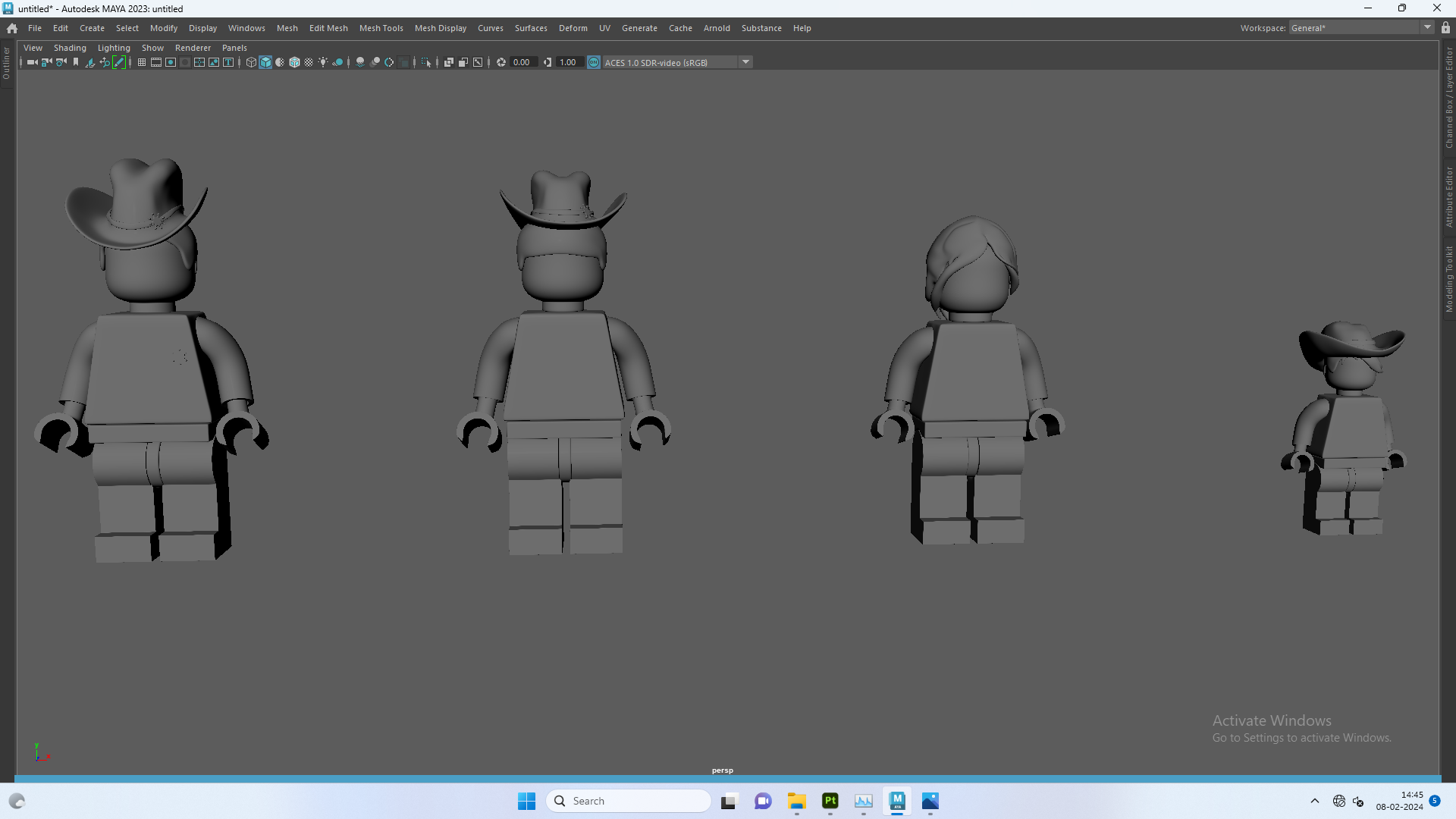
Task: Open ACES 1.0 SDR-video view transform dropdown
Action: [x=677, y=62]
